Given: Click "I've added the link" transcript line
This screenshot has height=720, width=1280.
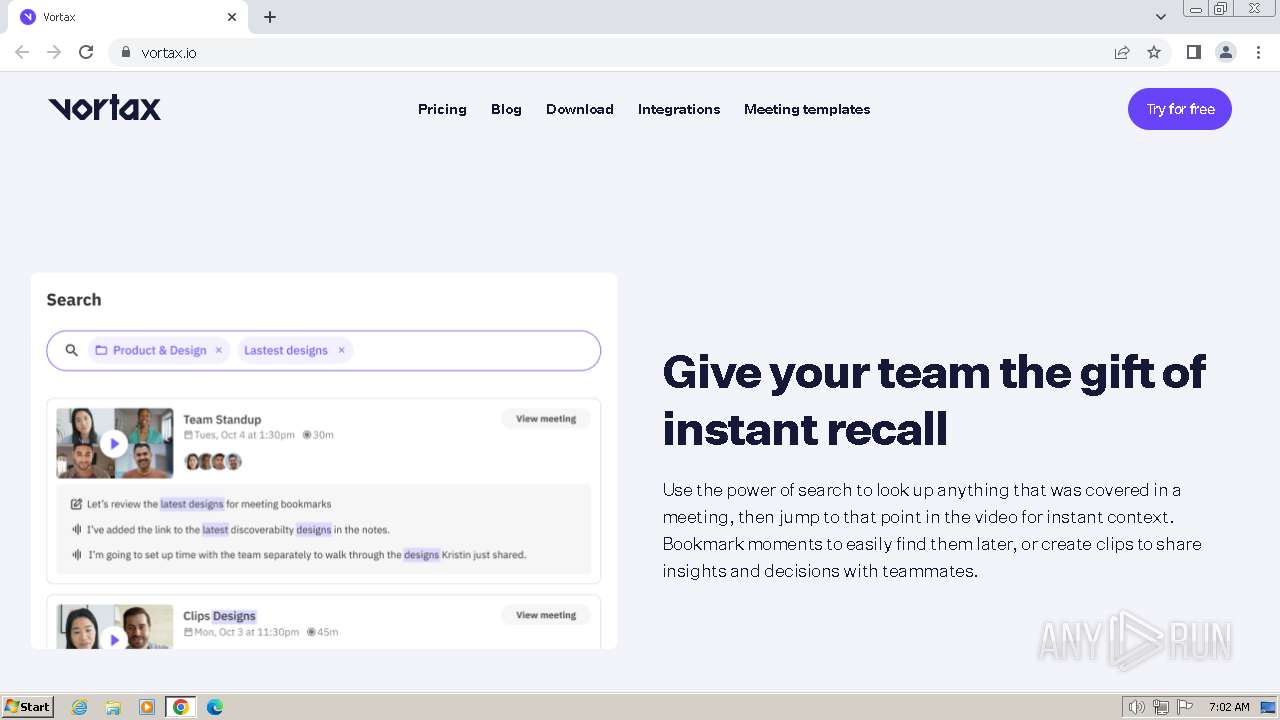Looking at the screenshot, I should tap(238, 530).
